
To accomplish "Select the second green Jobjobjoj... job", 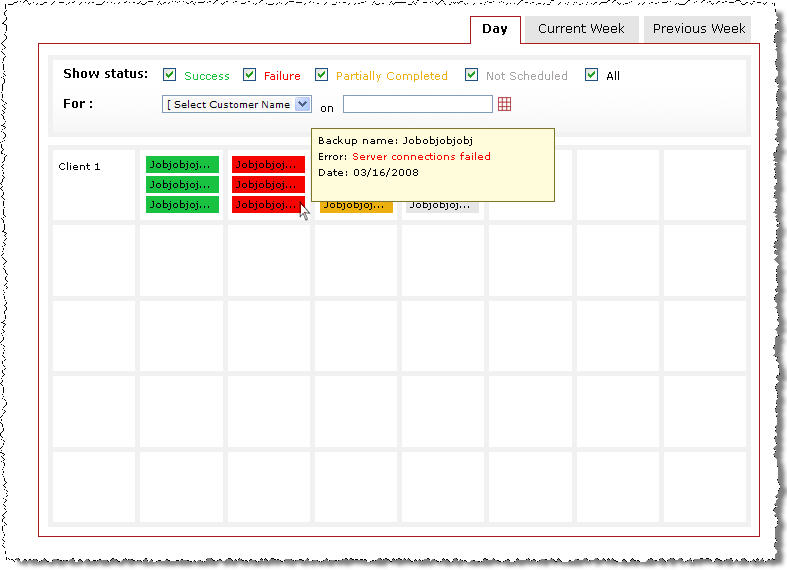I will [x=182, y=185].
